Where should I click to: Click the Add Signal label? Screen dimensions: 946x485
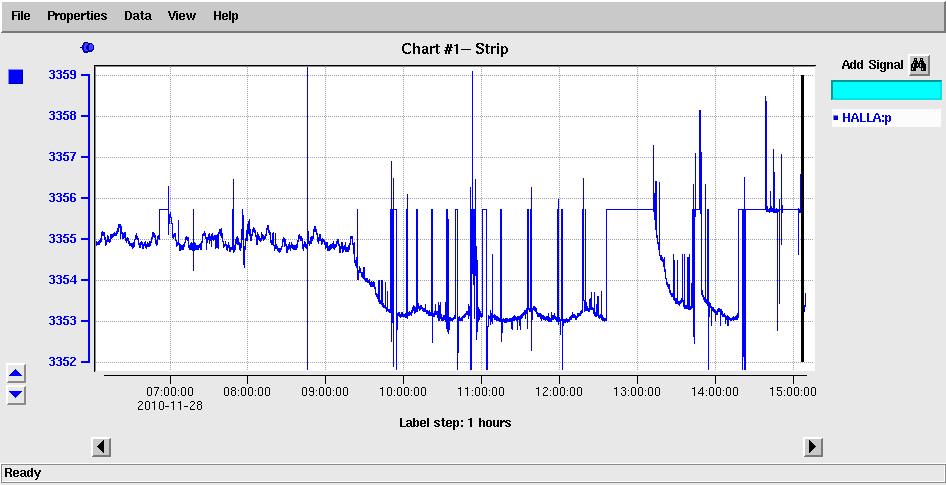(x=872, y=65)
